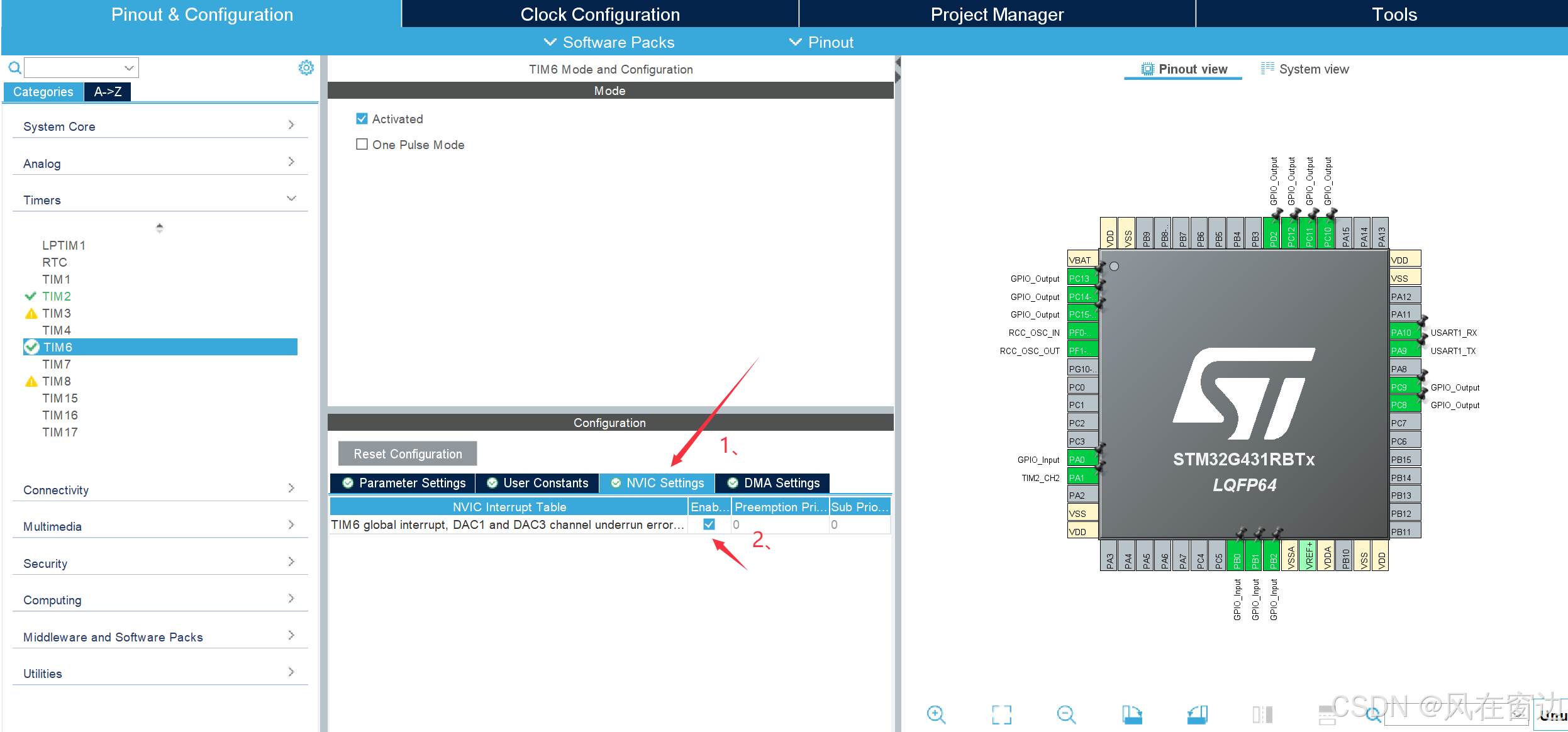The width and height of the screenshot is (1568, 732).
Task: Uncheck the TIM6 Activated checkbox
Action: click(x=362, y=119)
